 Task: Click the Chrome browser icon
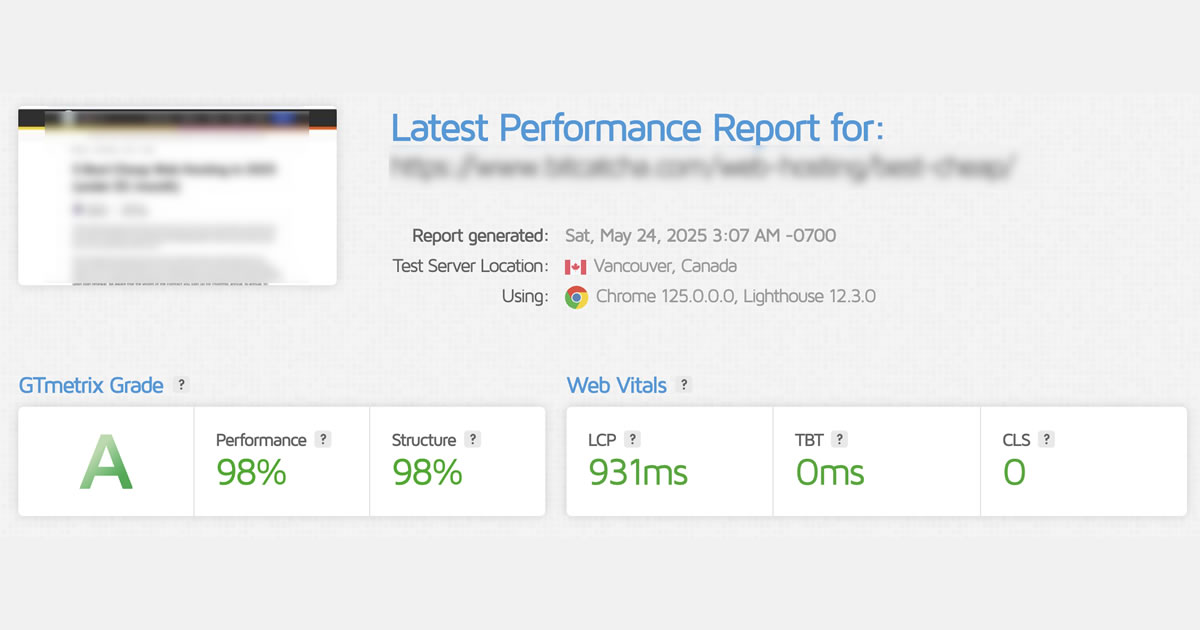(x=578, y=296)
